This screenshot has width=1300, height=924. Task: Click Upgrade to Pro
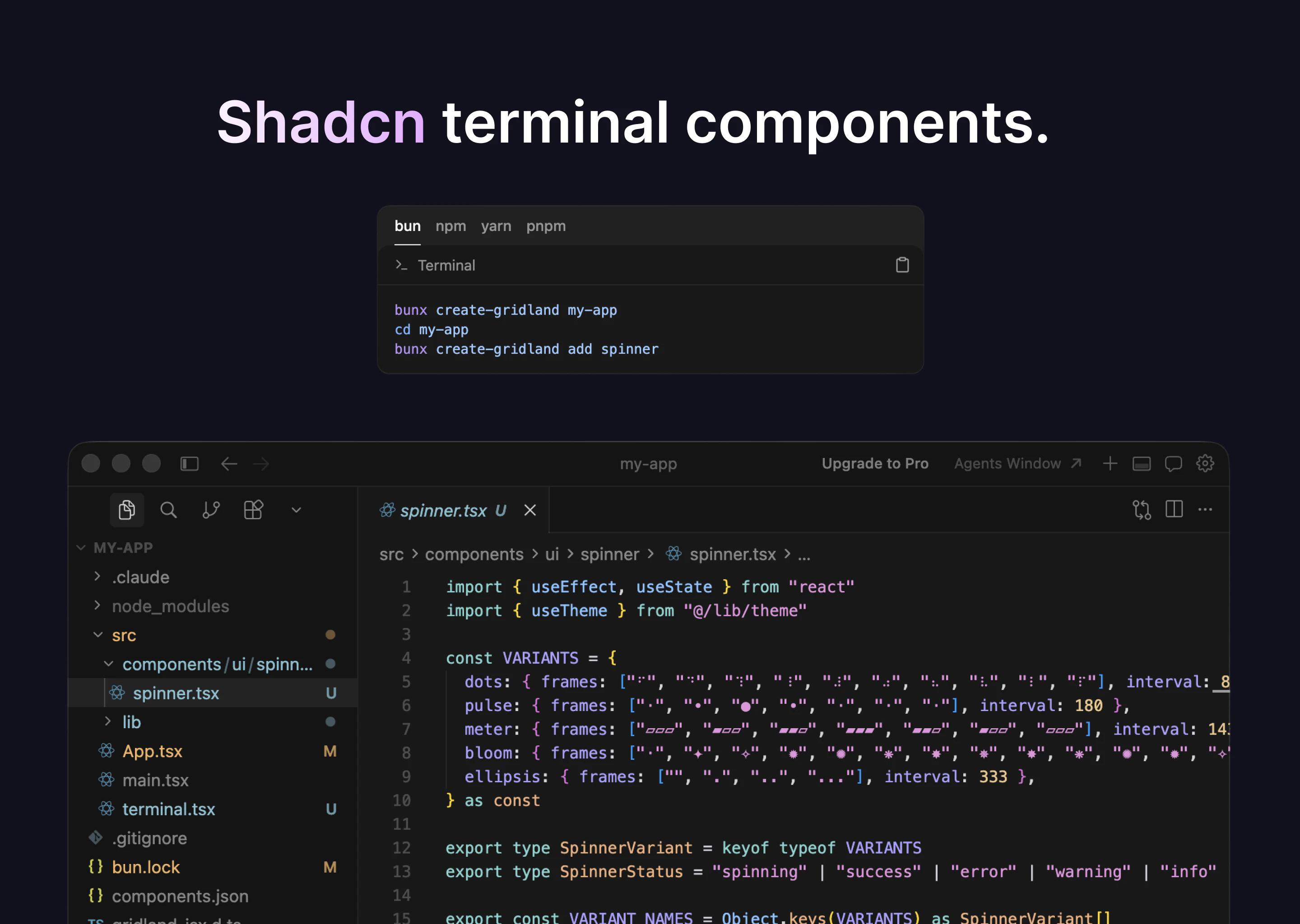[x=875, y=464]
